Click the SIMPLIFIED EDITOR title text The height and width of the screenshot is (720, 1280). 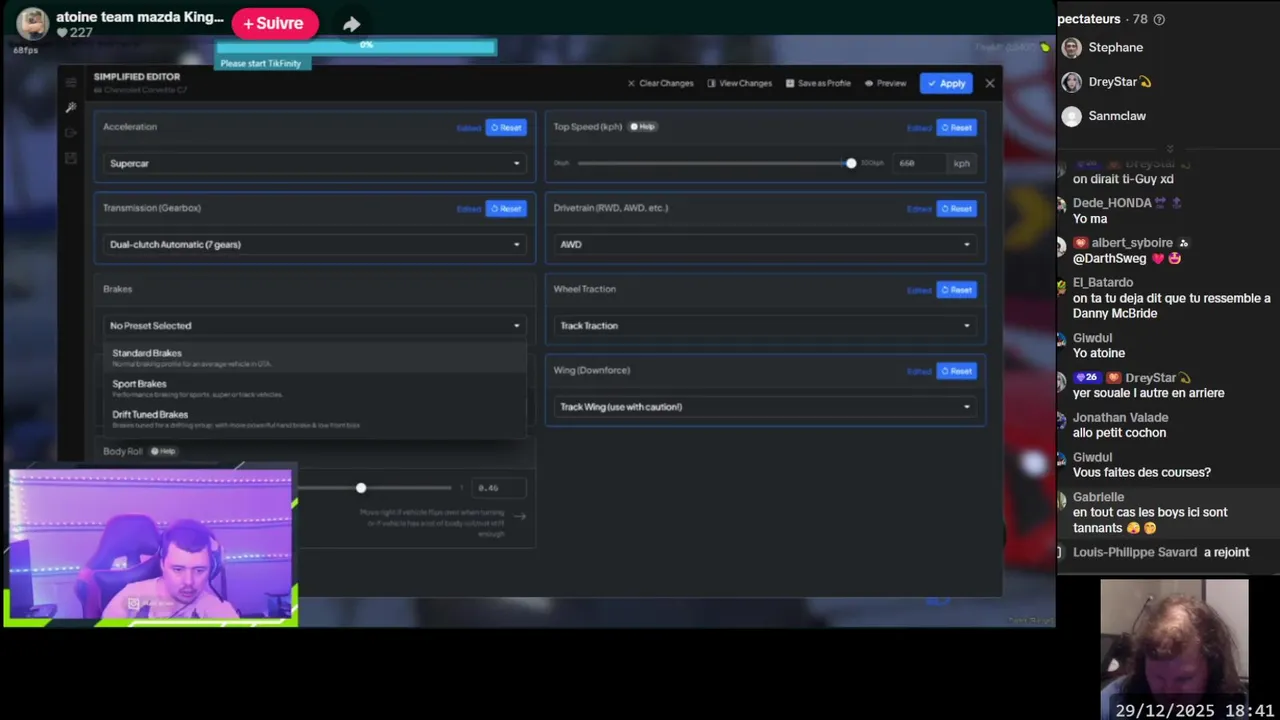click(137, 77)
